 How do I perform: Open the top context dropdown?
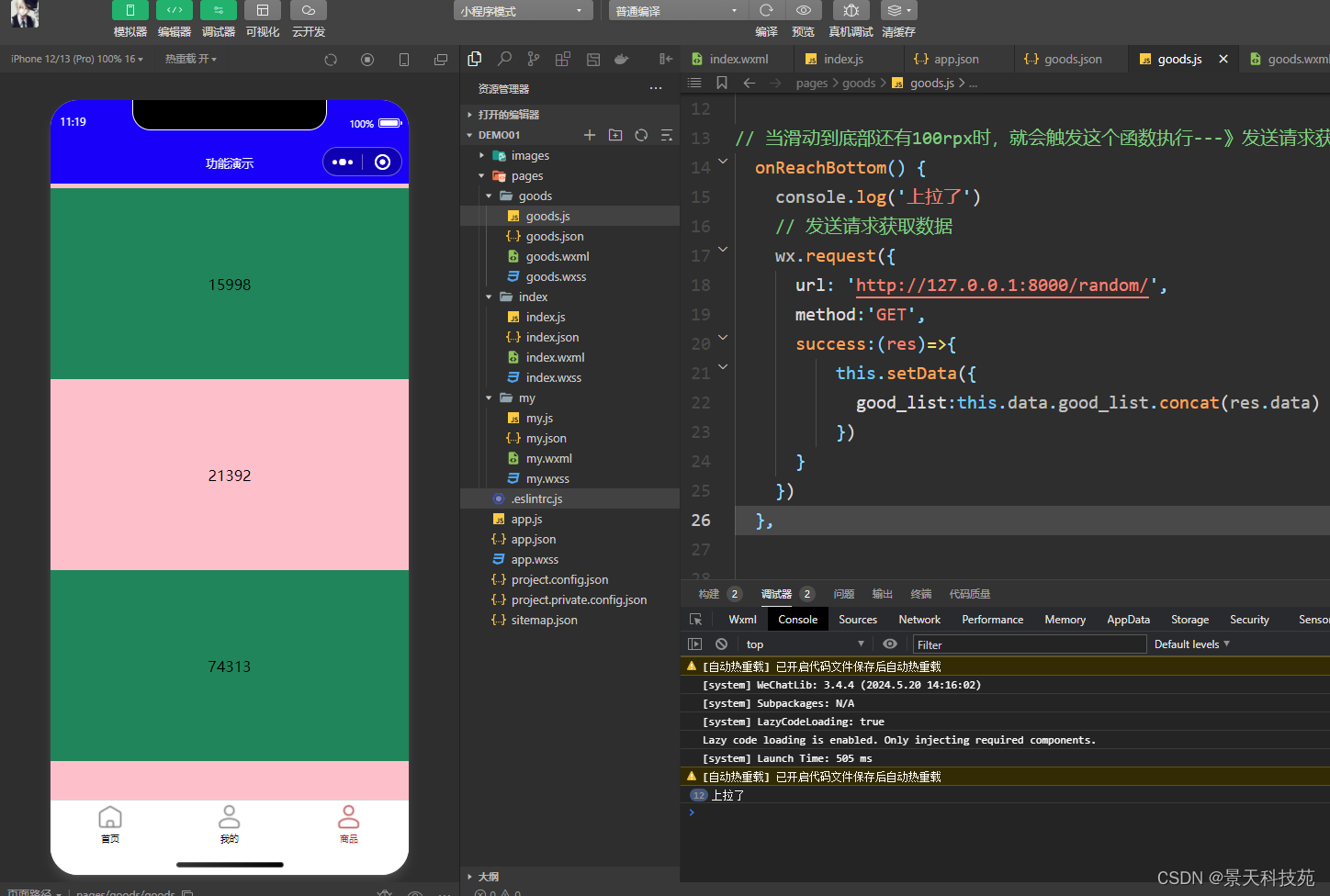click(805, 644)
